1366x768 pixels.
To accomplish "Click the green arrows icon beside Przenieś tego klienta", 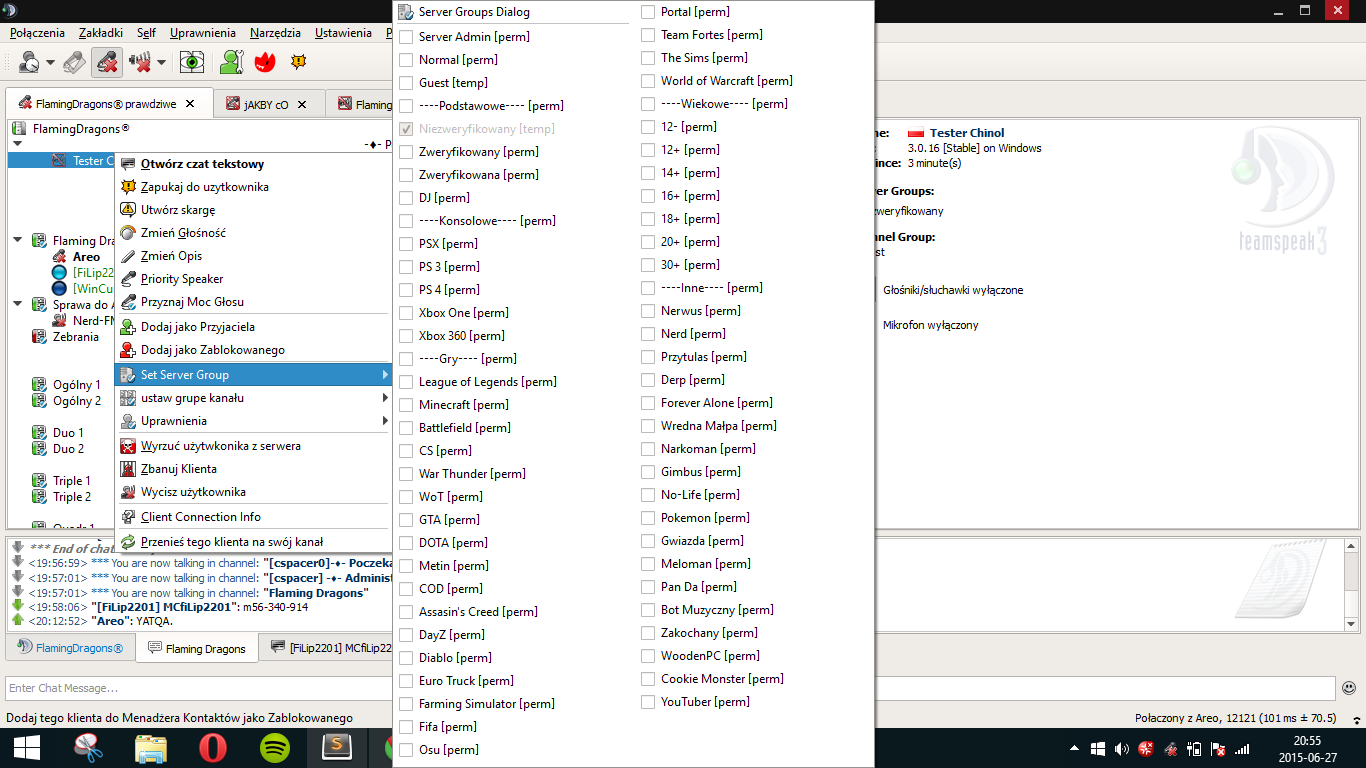I will click(x=128, y=542).
